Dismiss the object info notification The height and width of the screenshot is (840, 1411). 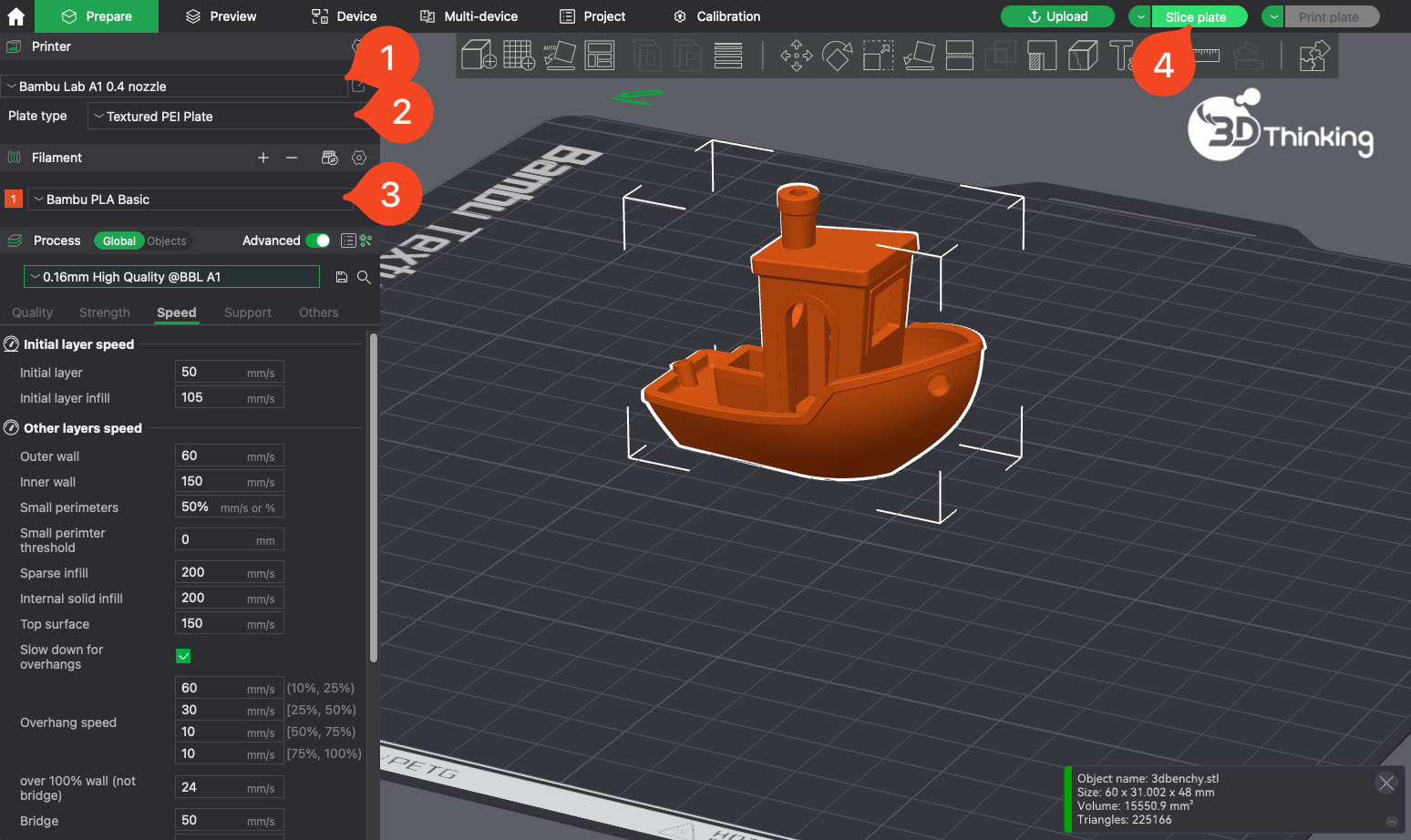pos(1386,783)
